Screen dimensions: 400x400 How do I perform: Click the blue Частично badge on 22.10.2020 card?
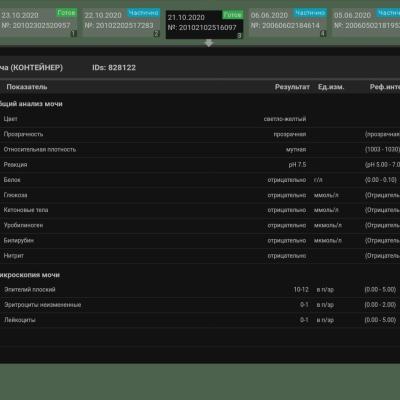144,13
